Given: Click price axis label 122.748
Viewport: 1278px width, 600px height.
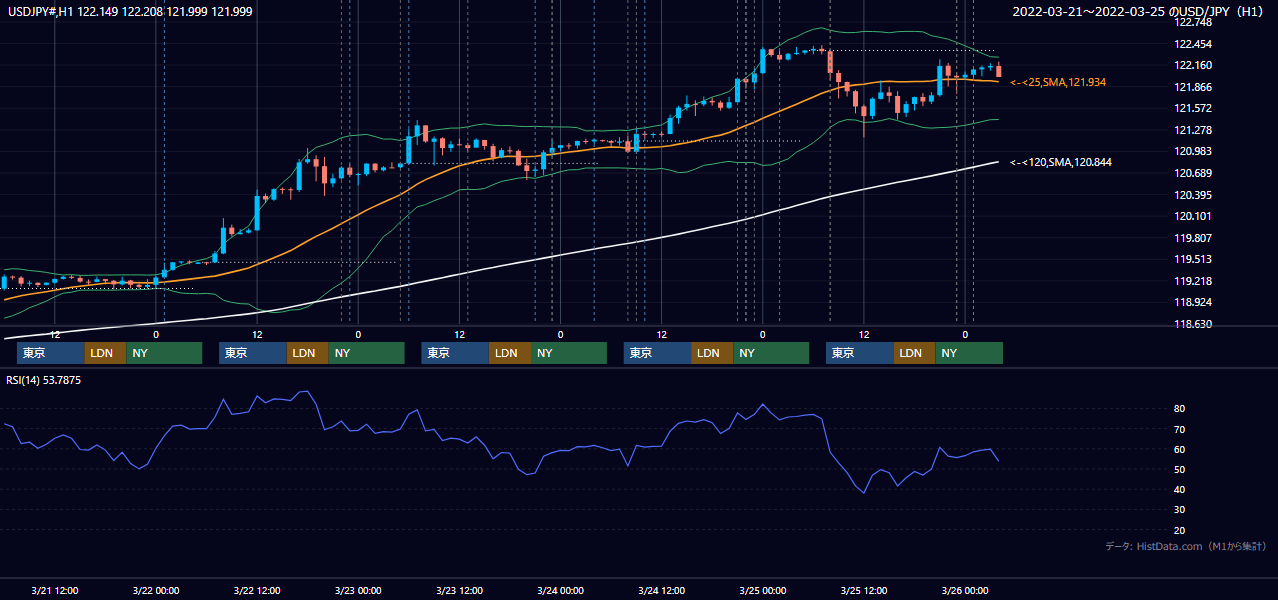Looking at the screenshot, I should pyautogui.click(x=1193, y=22).
